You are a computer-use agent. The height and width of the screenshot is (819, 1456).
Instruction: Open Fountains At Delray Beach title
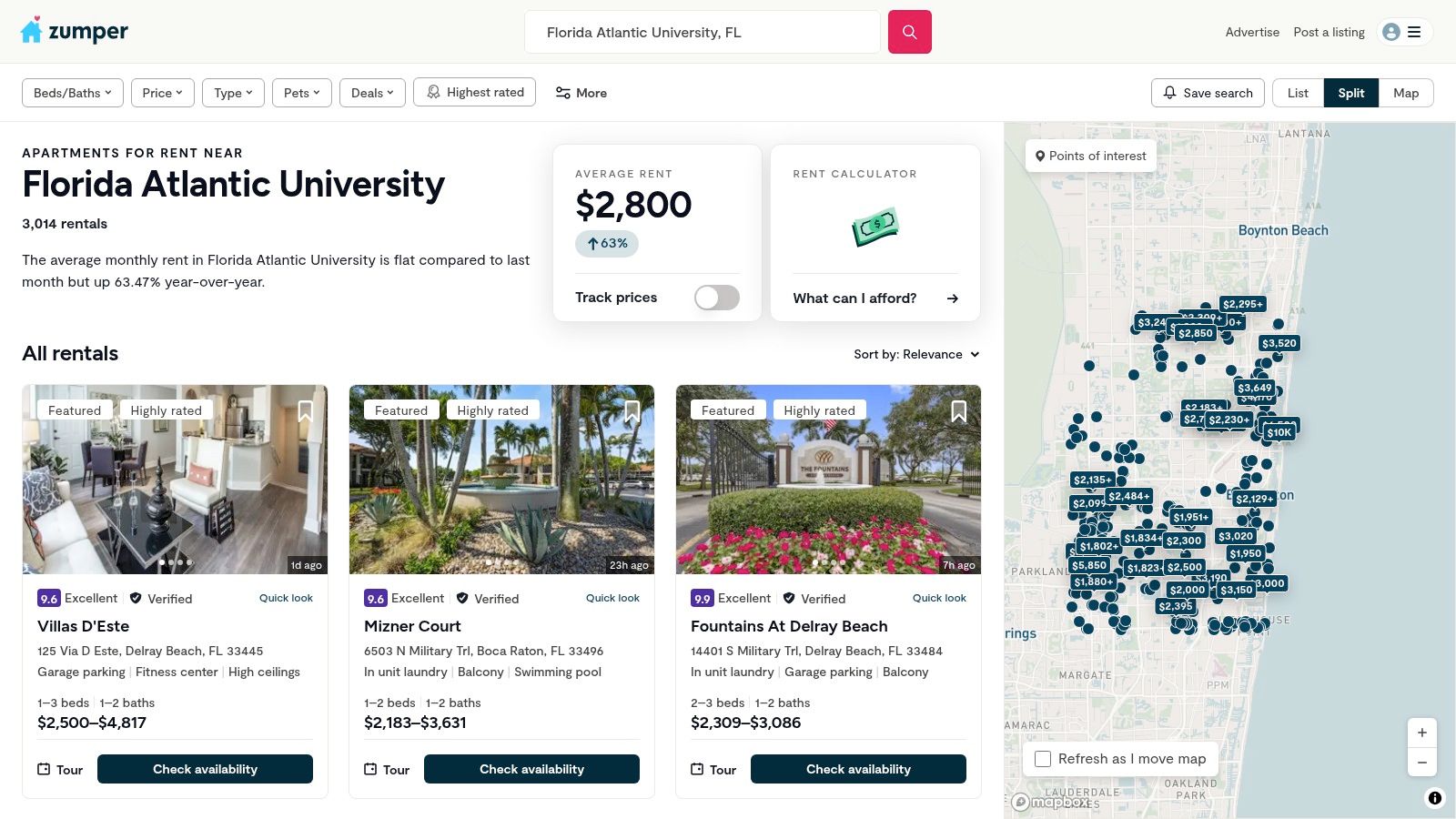point(789,626)
